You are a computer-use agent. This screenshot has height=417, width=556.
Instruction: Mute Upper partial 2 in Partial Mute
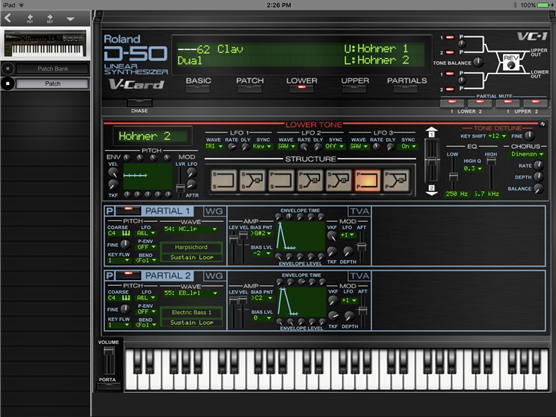[535, 103]
